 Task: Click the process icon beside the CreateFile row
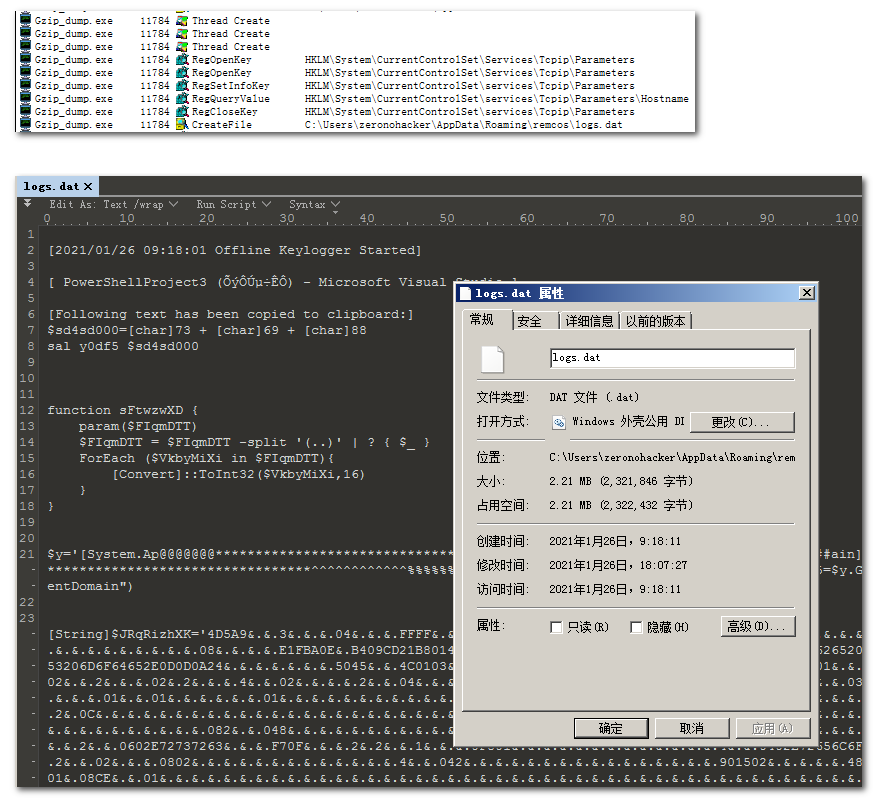pyautogui.click(x=25, y=124)
